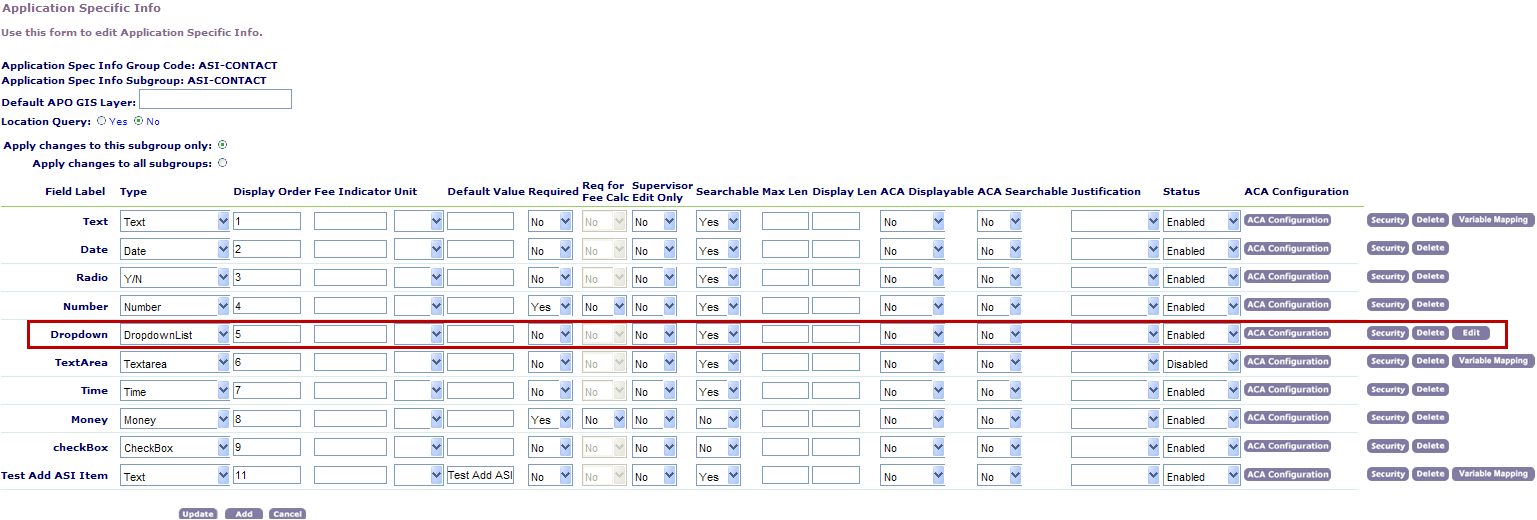Click Default Value field for Test Add ASI Item
The width and height of the screenshot is (1537, 520).
click(480, 476)
